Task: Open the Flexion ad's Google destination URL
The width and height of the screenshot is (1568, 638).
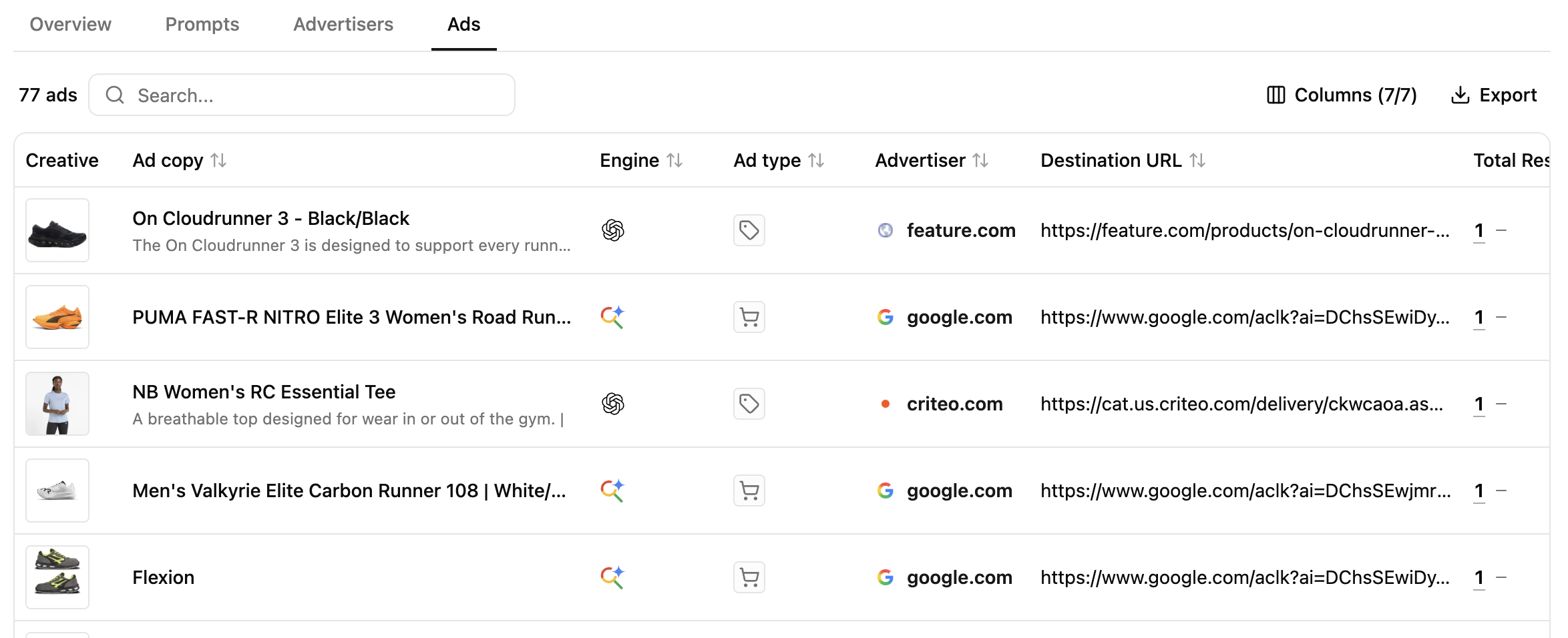Action: [1245, 577]
